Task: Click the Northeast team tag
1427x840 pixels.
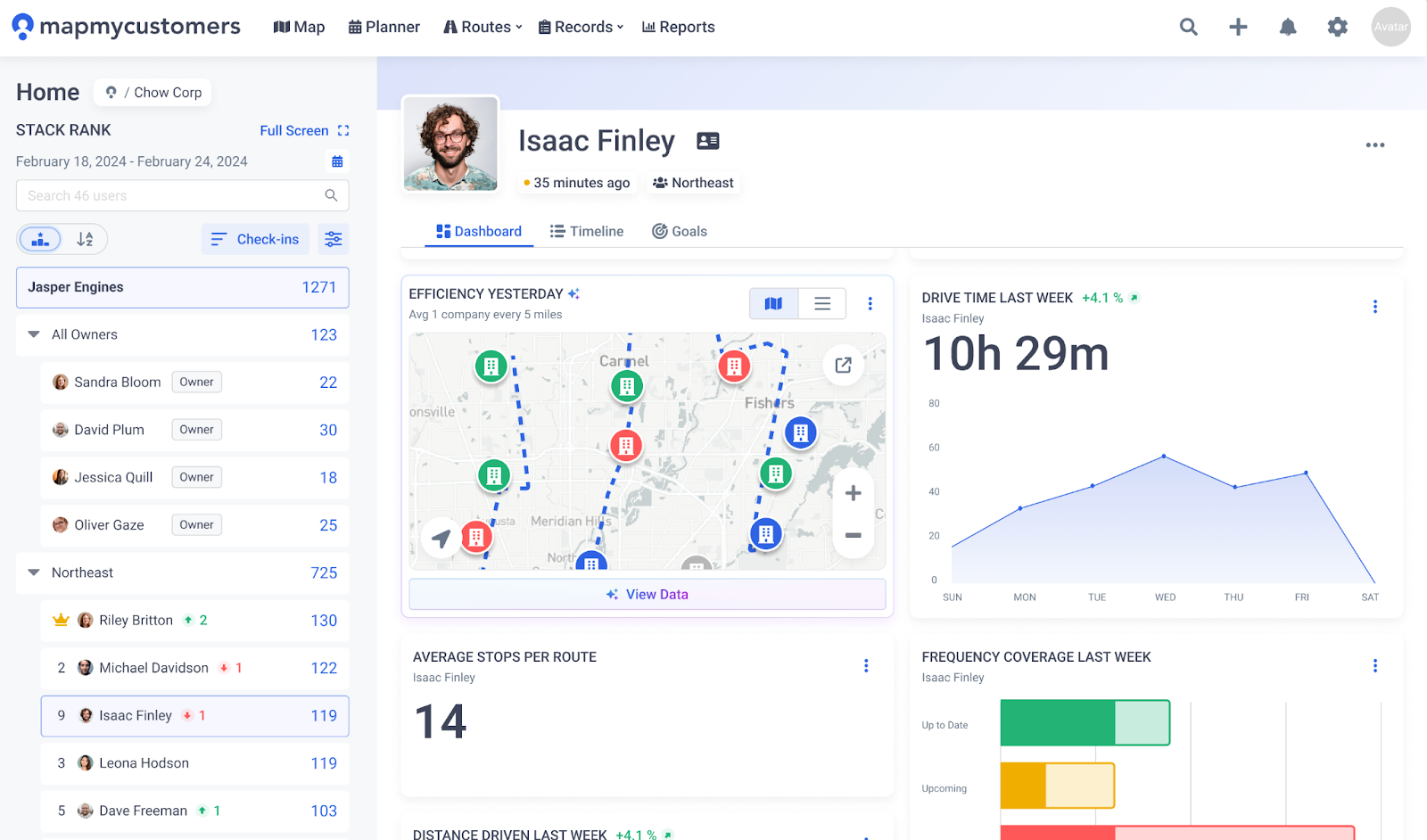Action: (693, 183)
